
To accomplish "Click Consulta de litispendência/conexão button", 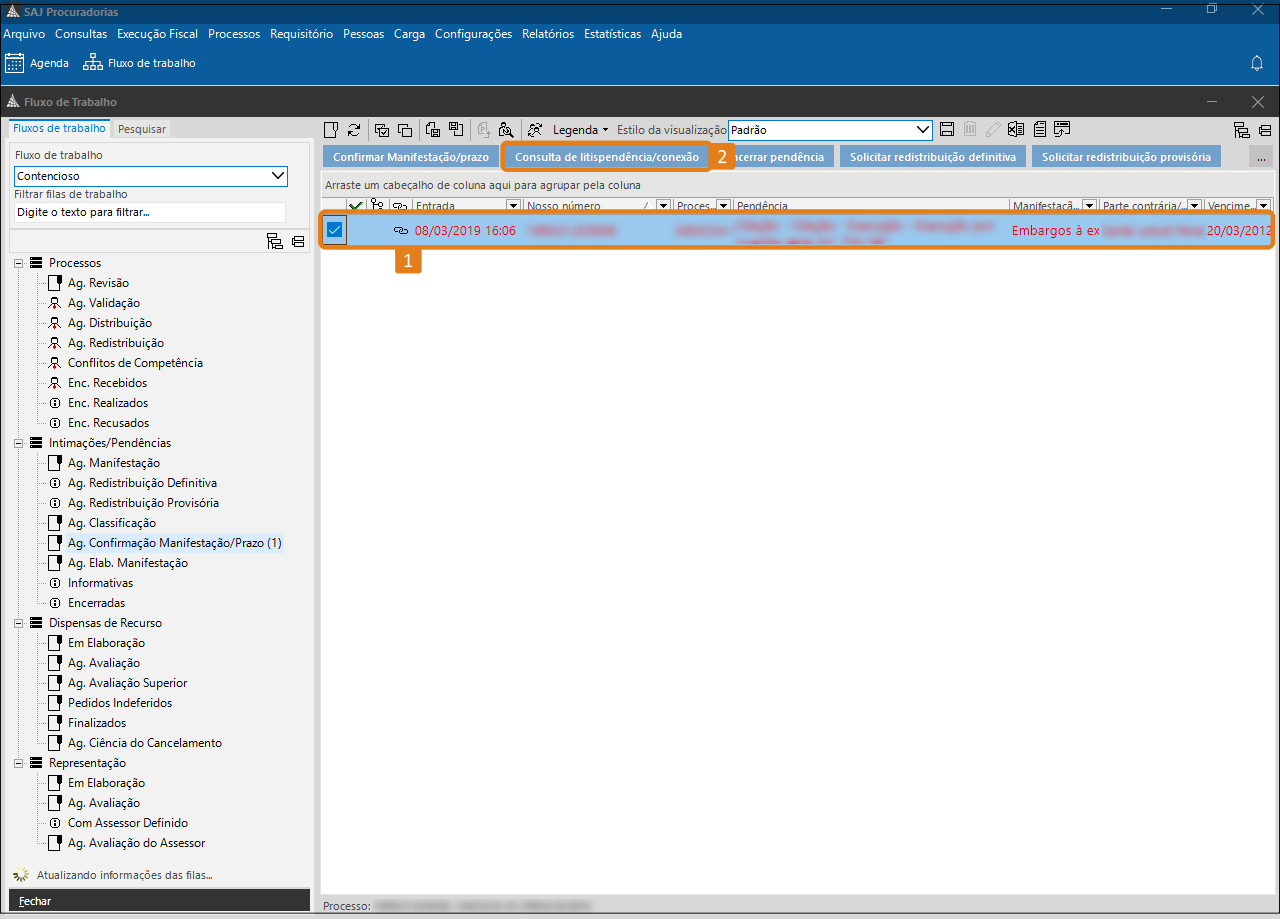I will click(606, 157).
